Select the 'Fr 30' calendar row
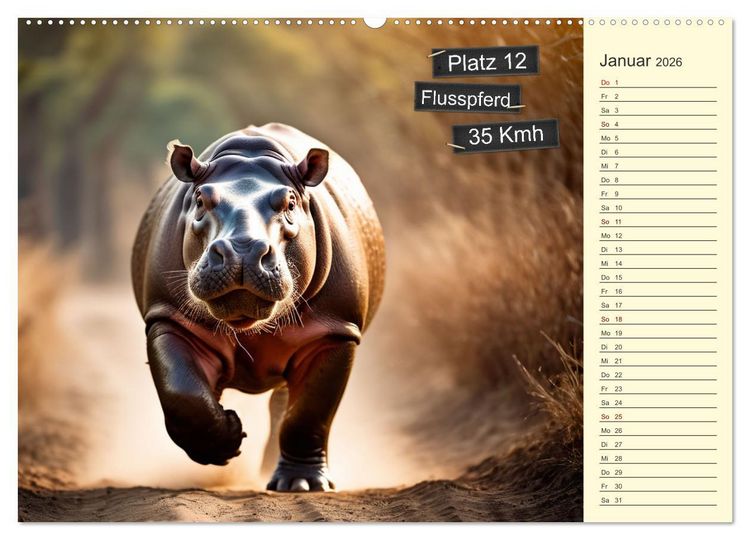 (658, 486)
